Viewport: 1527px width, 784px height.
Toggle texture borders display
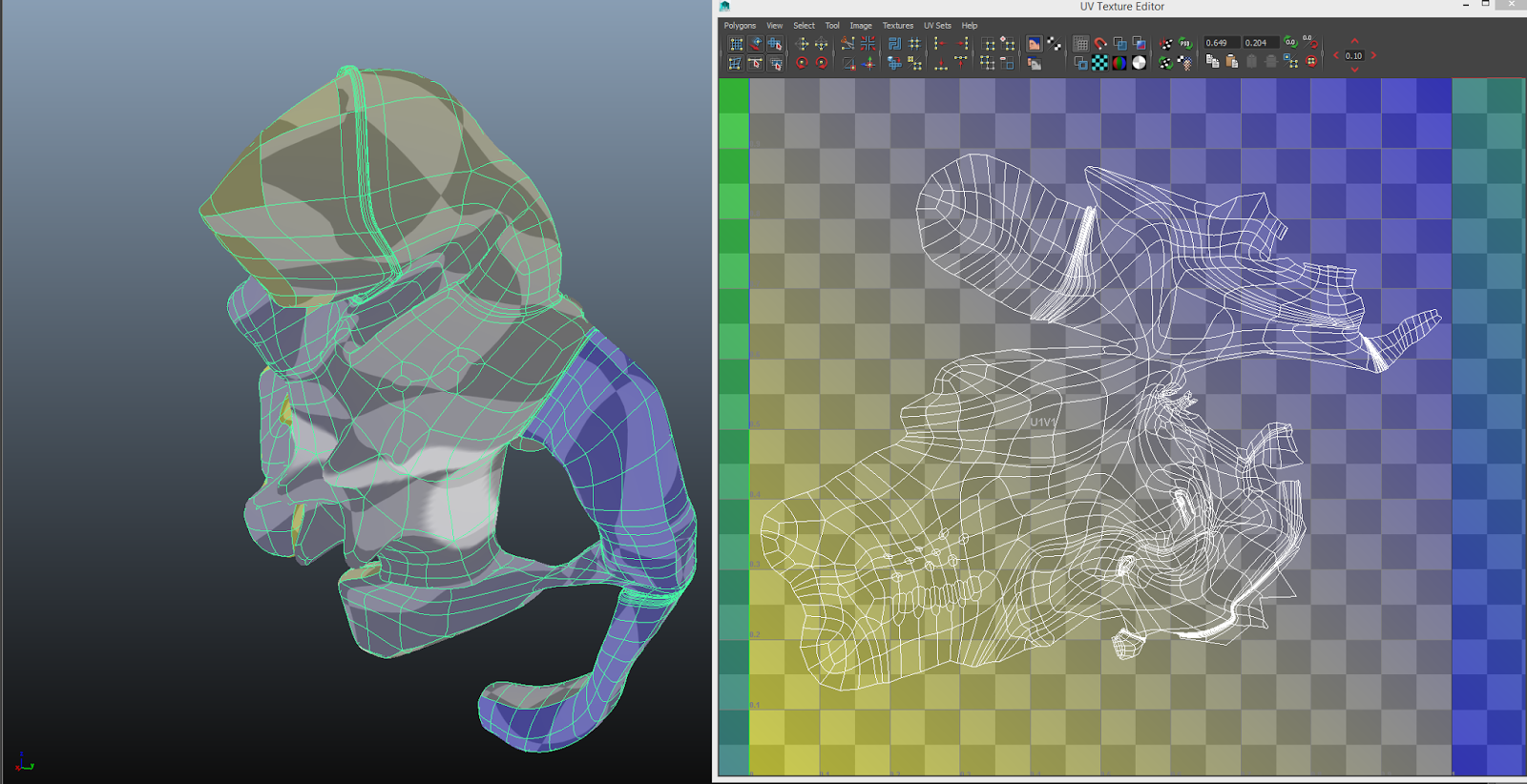pyautogui.click(x=1080, y=63)
